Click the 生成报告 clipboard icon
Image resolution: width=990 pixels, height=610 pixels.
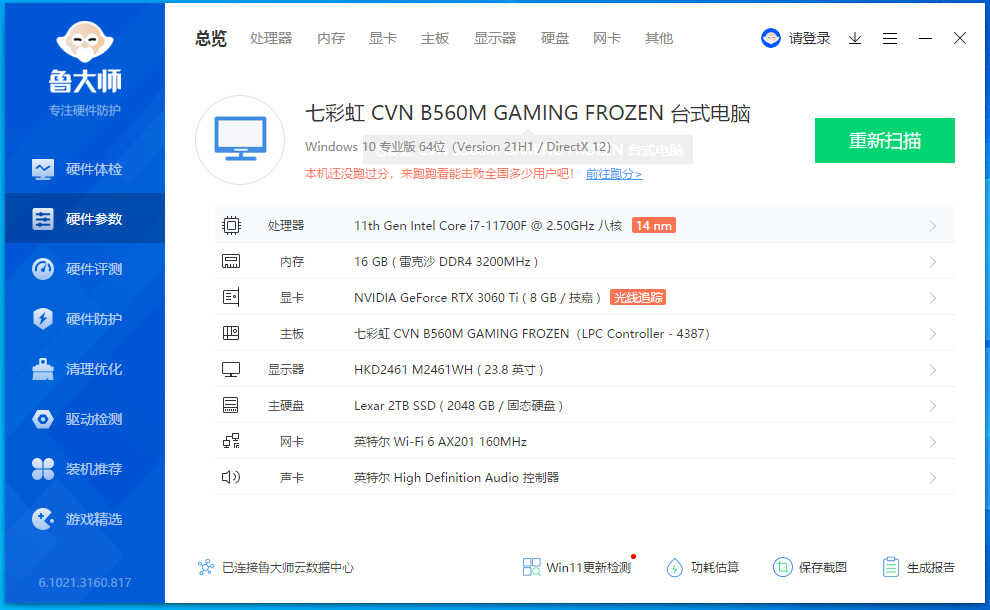(890, 567)
